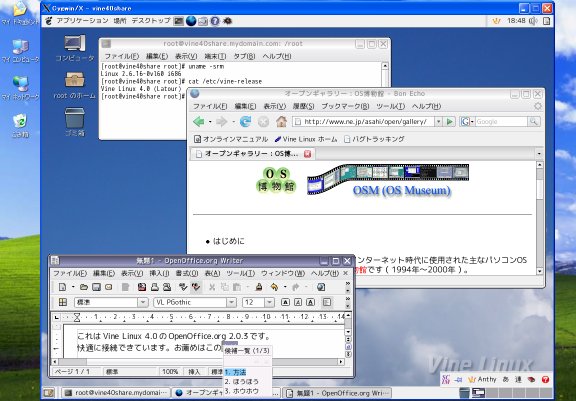Open 書式(O) menu in Writer
The height and width of the screenshot is (401, 576).
(187, 274)
